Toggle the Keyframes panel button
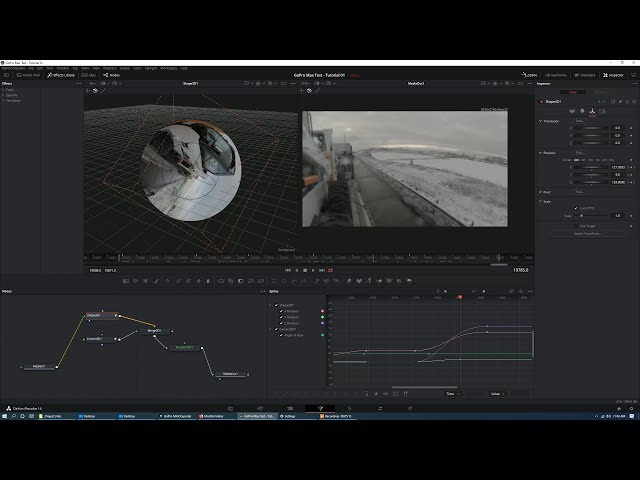The width and height of the screenshot is (640, 480). coord(556,75)
